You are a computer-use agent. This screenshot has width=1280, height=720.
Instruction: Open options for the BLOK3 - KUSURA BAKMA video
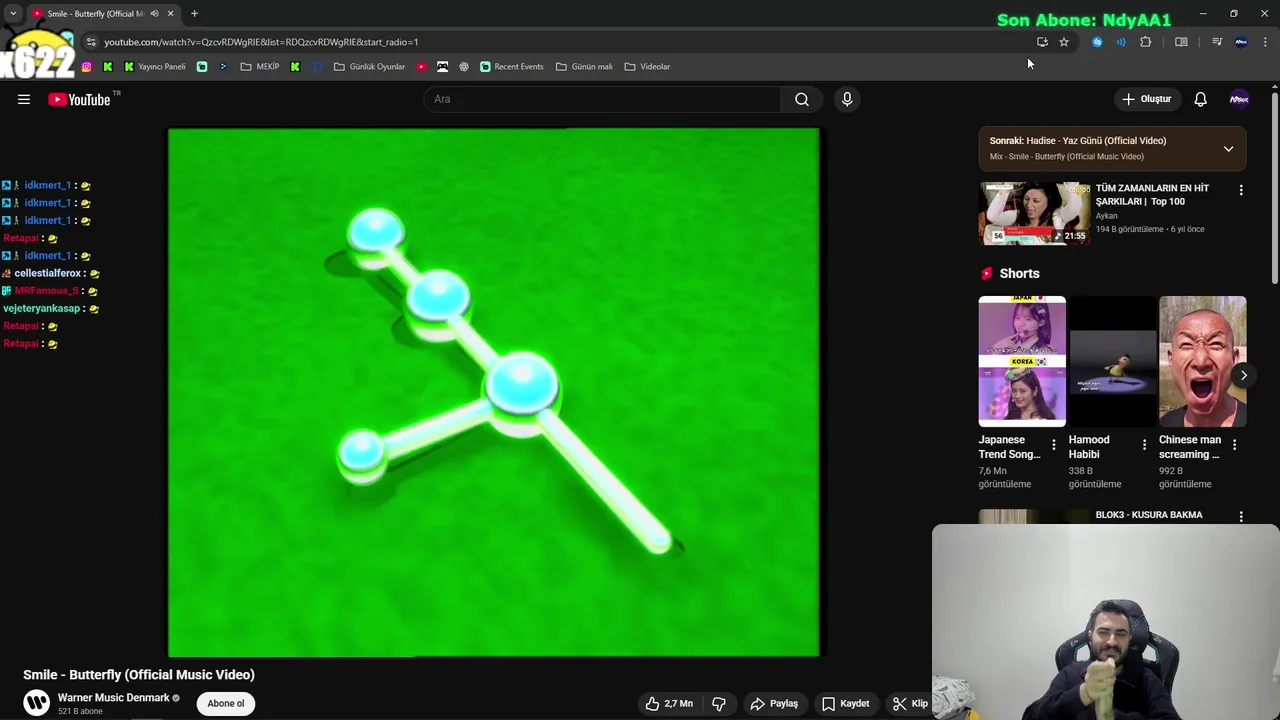pos(1241,517)
